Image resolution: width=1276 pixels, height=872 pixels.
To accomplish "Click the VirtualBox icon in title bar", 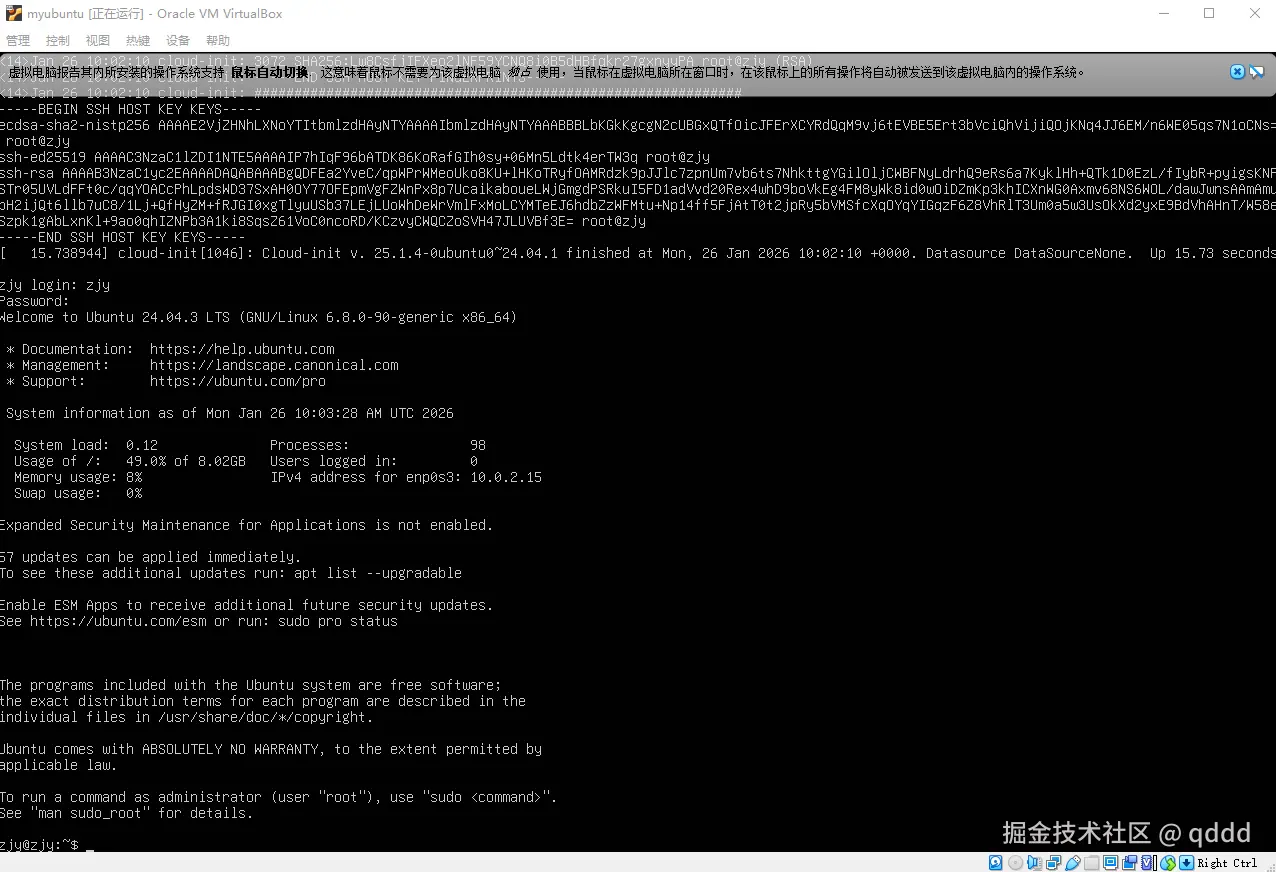I will click(x=14, y=13).
